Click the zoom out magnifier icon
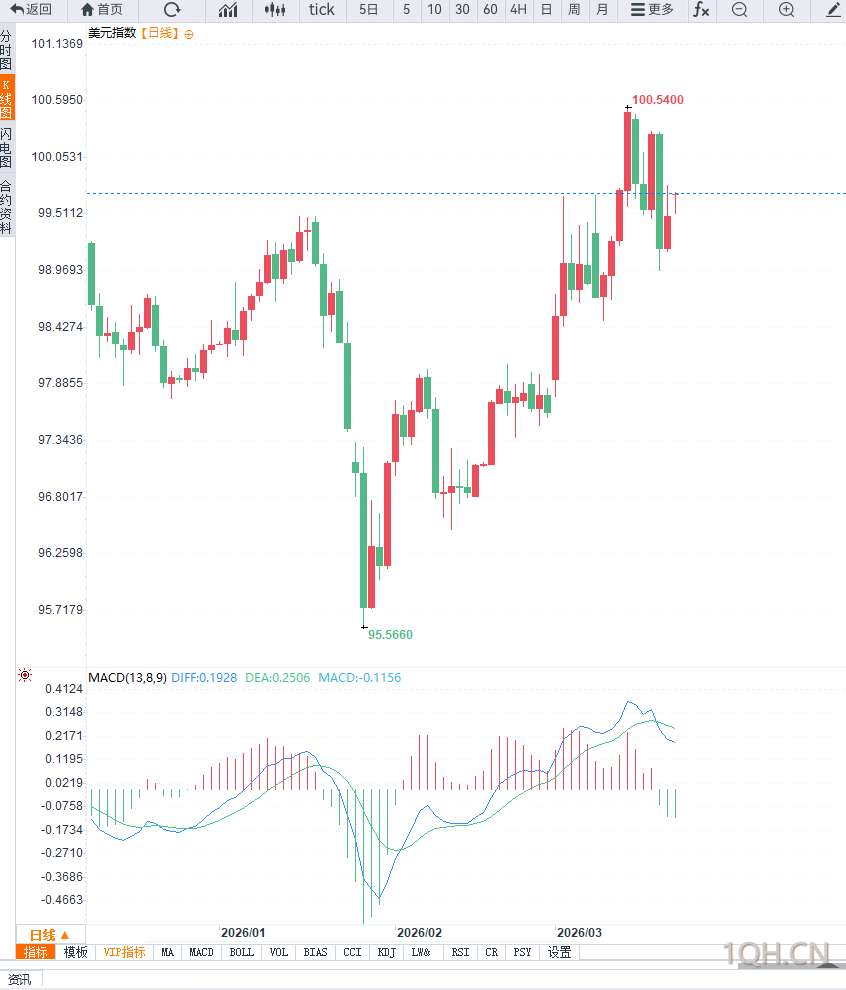Viewport: 846px width, 990px height. 739,10
